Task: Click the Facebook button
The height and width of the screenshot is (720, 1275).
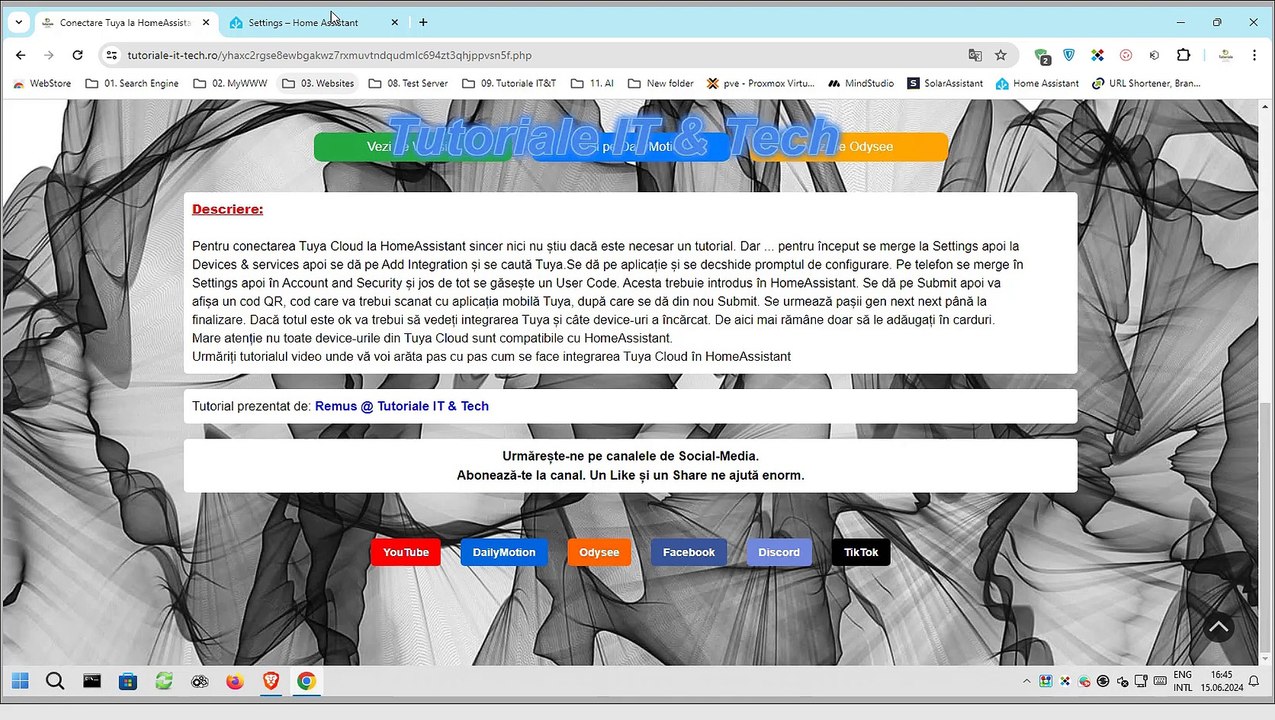Action: pyautogui.click(x=689, y=552)
